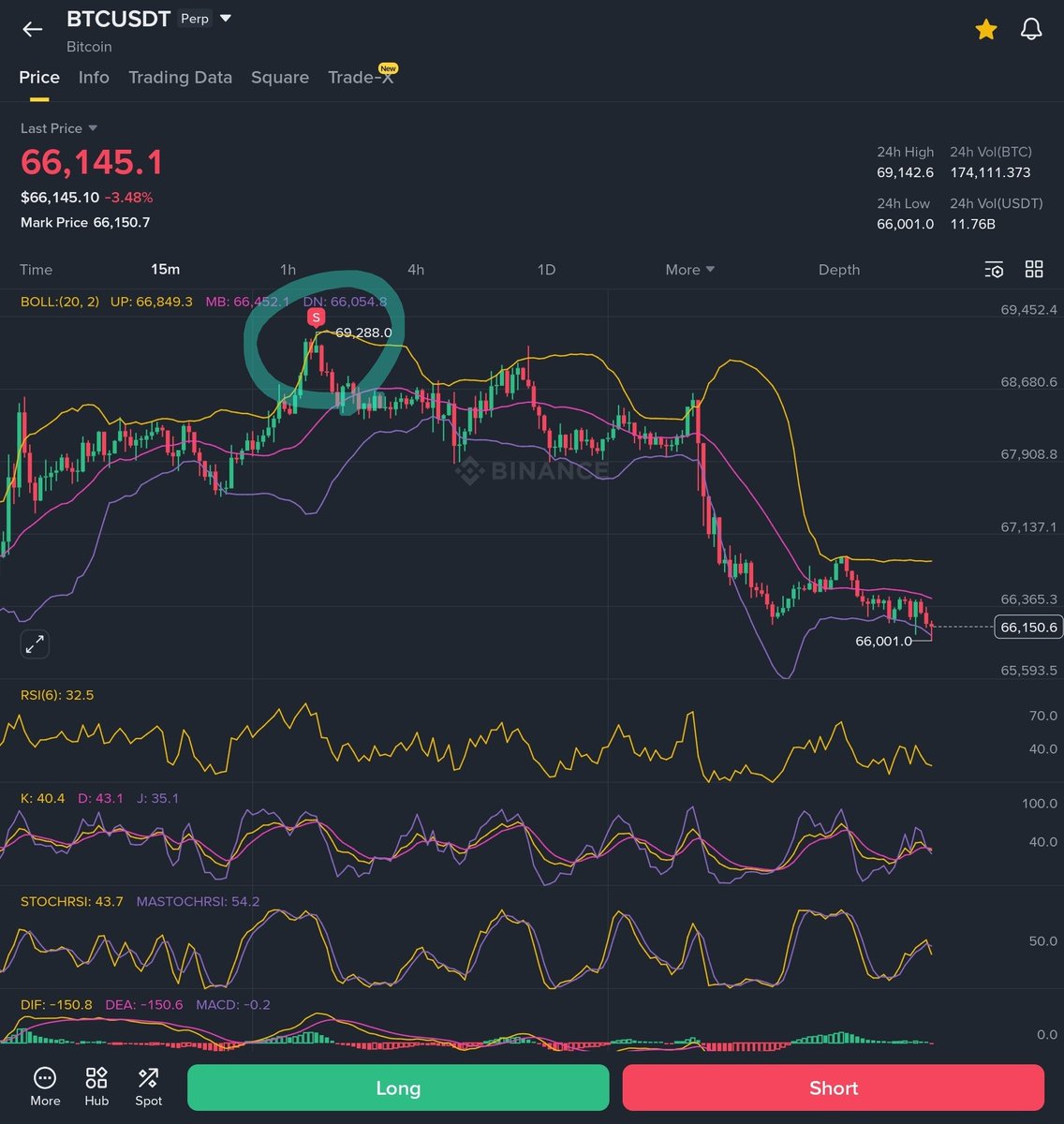Select the 1D chart interval
Image resolution: width=1064 pixels, height=1124 pixels.
point(546,270)
